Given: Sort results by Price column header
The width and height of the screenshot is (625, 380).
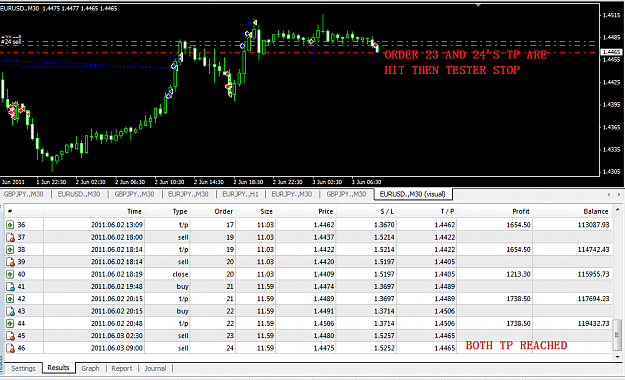Looking at the screenshot, I should point(325,211).
